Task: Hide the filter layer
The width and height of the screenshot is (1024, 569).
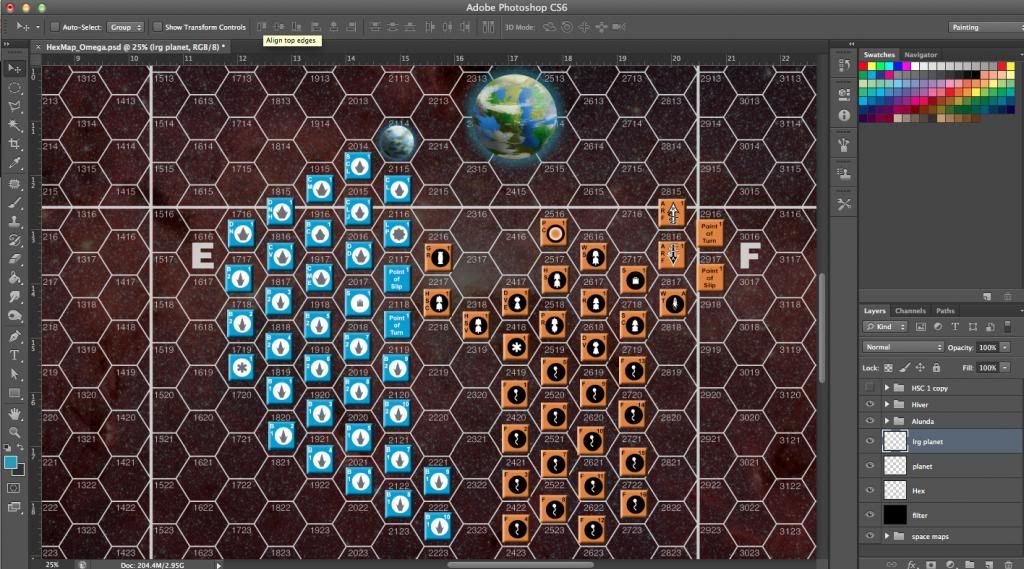Action: point(869,515)
